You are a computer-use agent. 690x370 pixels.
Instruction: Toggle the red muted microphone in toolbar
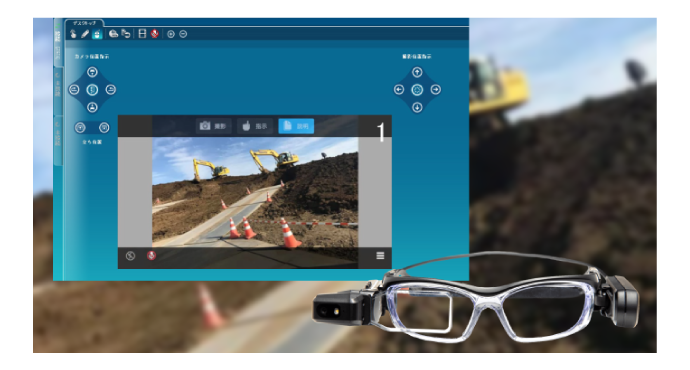[x=154, y=34]
